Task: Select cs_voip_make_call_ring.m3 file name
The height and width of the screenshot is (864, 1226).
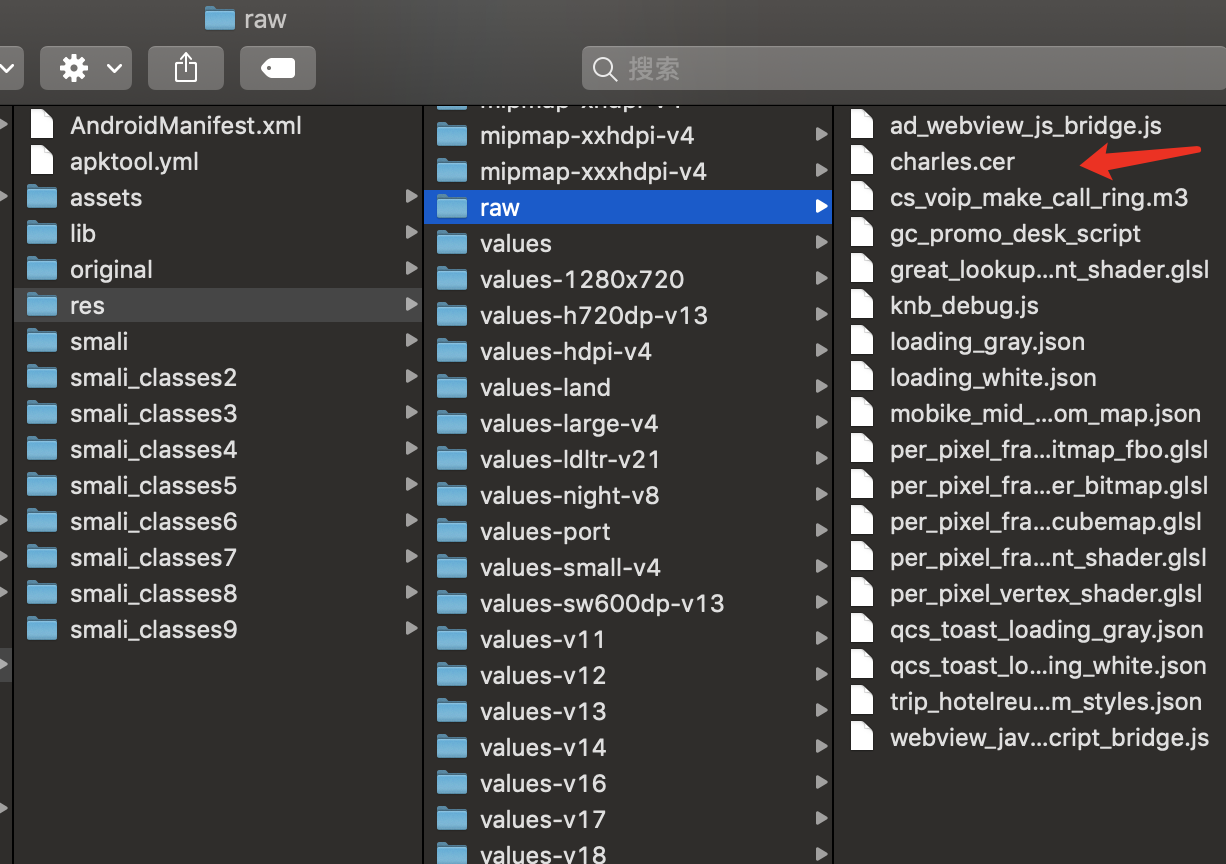Action: tap(1039, 197)
